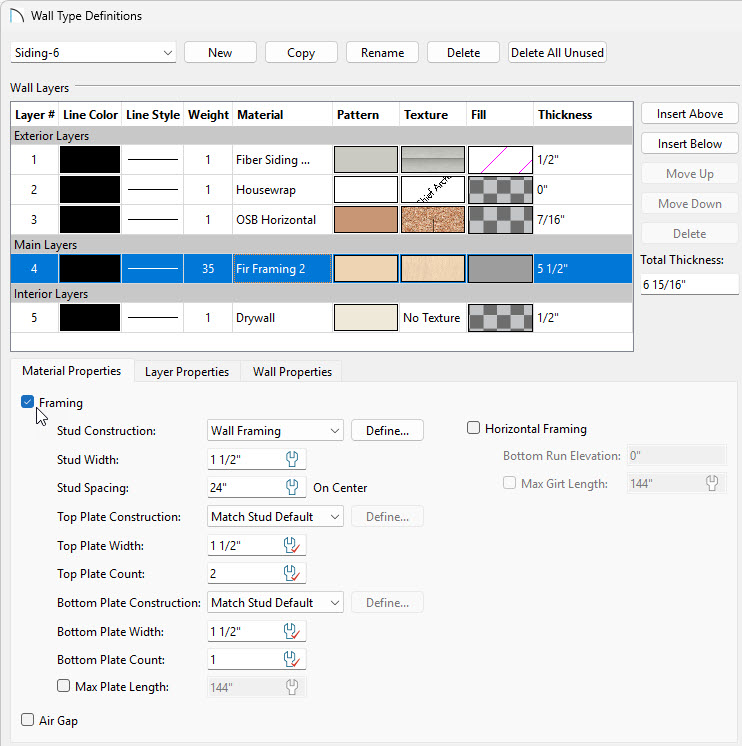The height and width of the screenshot is (746, 742).
Task: Click the Copy button
Action: point(301,52)
